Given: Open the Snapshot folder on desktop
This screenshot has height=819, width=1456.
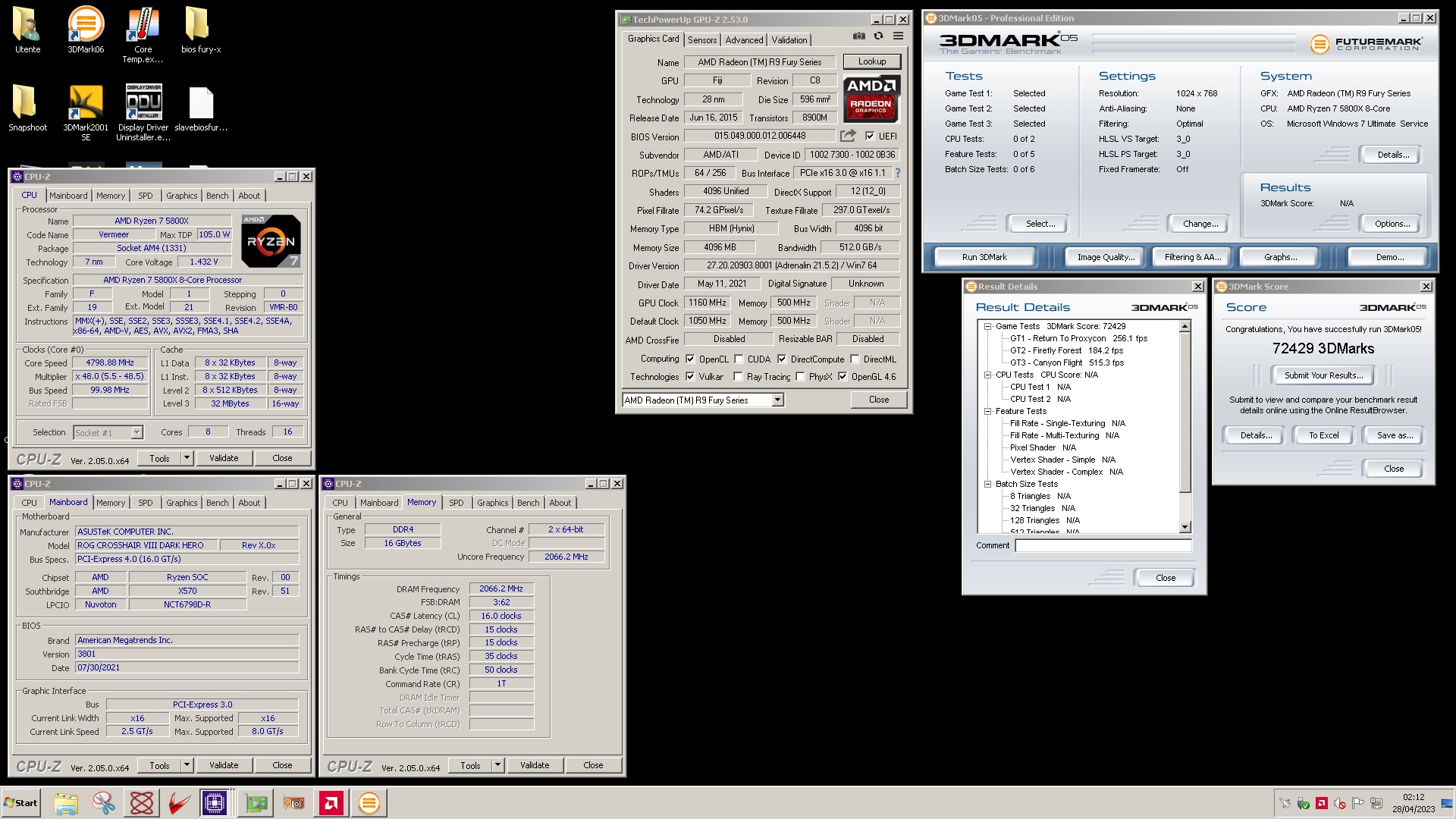Looking at the screenshot, I should tap(28, 108).
